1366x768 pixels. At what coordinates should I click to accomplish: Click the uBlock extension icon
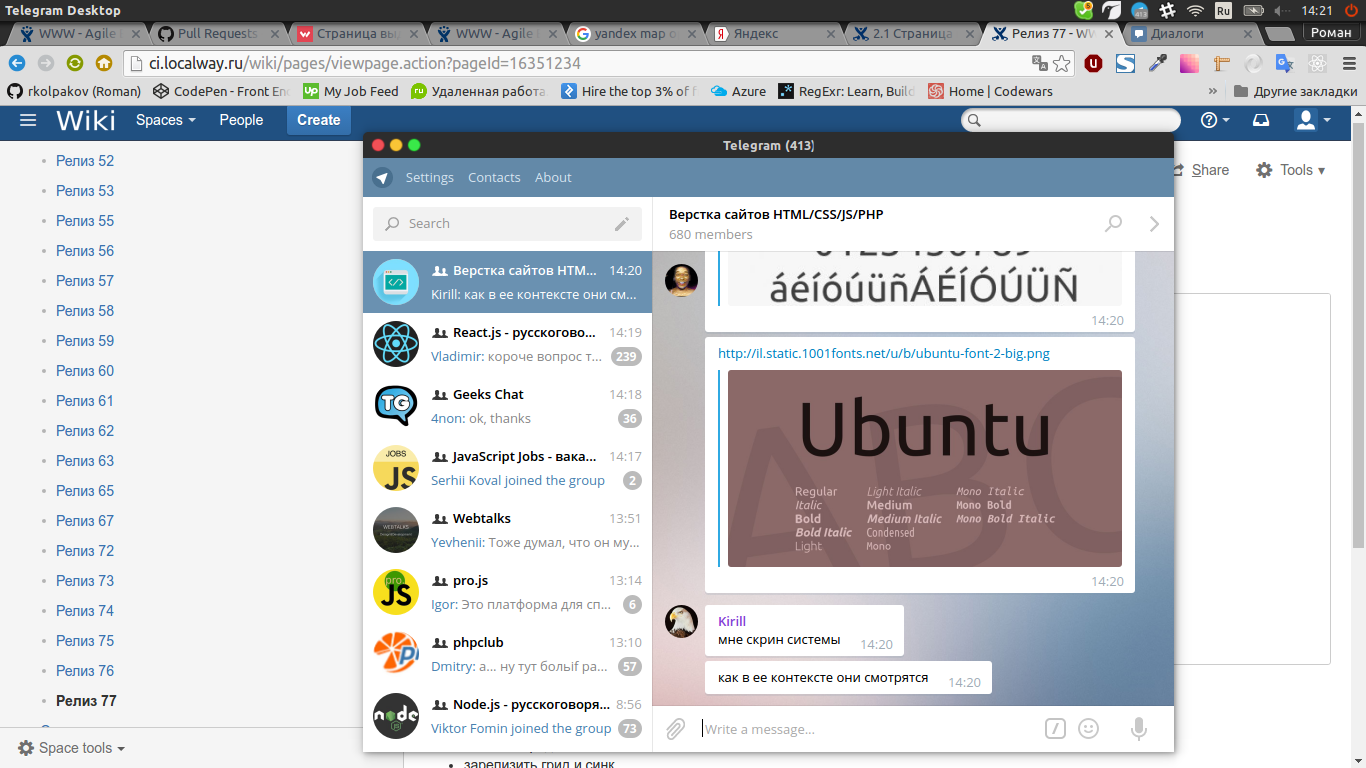tap(1094, 64)
